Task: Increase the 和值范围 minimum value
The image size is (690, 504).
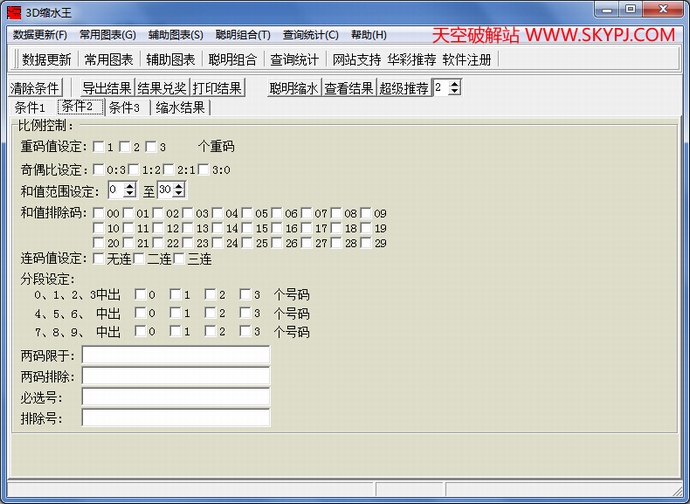Action: click(x=130, y=186)
